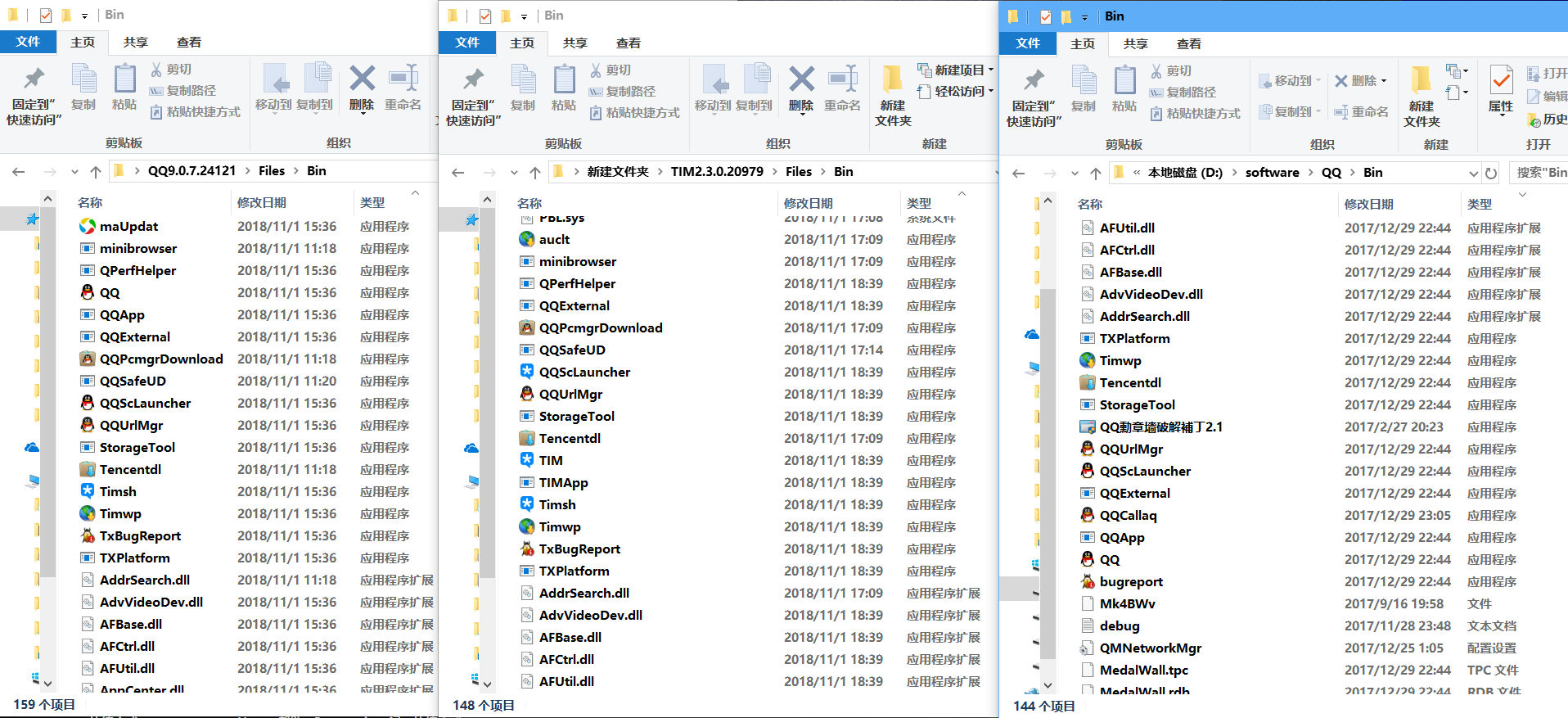Click the scroll-up arrow in middle window file list
Viewport: 1568px width, 718px height.
coord(488,199)
